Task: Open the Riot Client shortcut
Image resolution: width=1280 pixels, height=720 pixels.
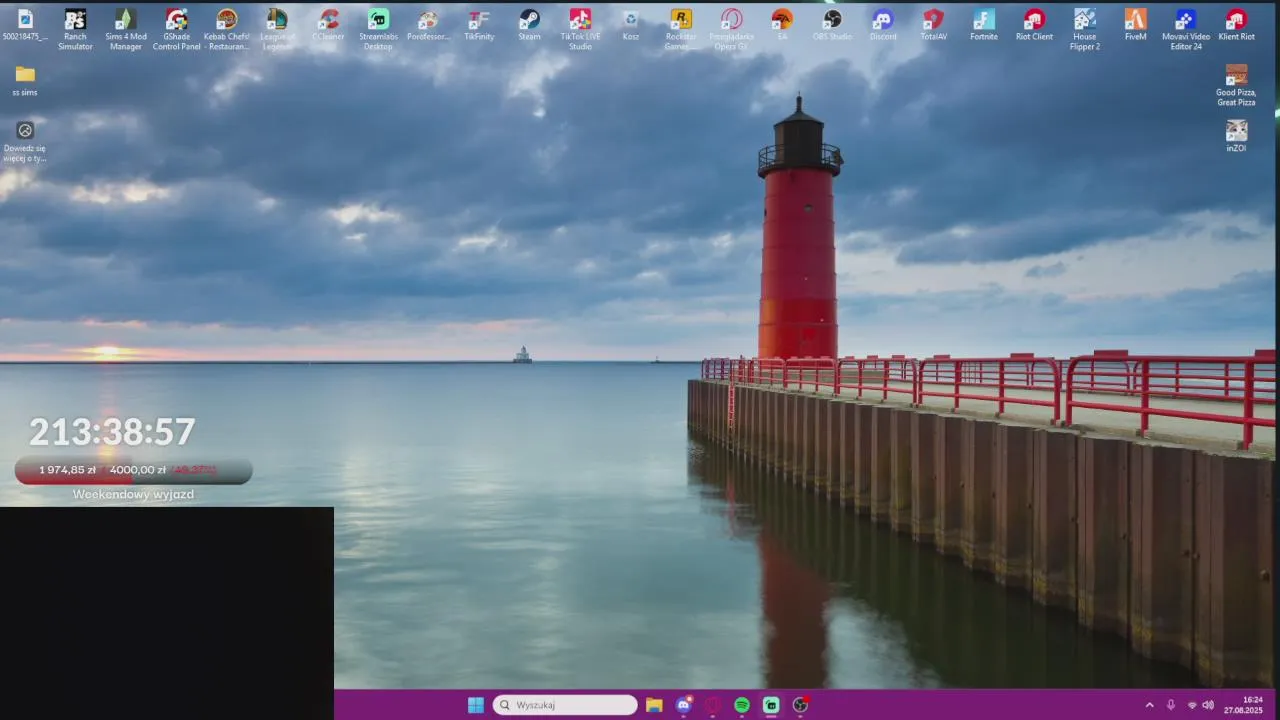Action: (x=1034, y=25)
